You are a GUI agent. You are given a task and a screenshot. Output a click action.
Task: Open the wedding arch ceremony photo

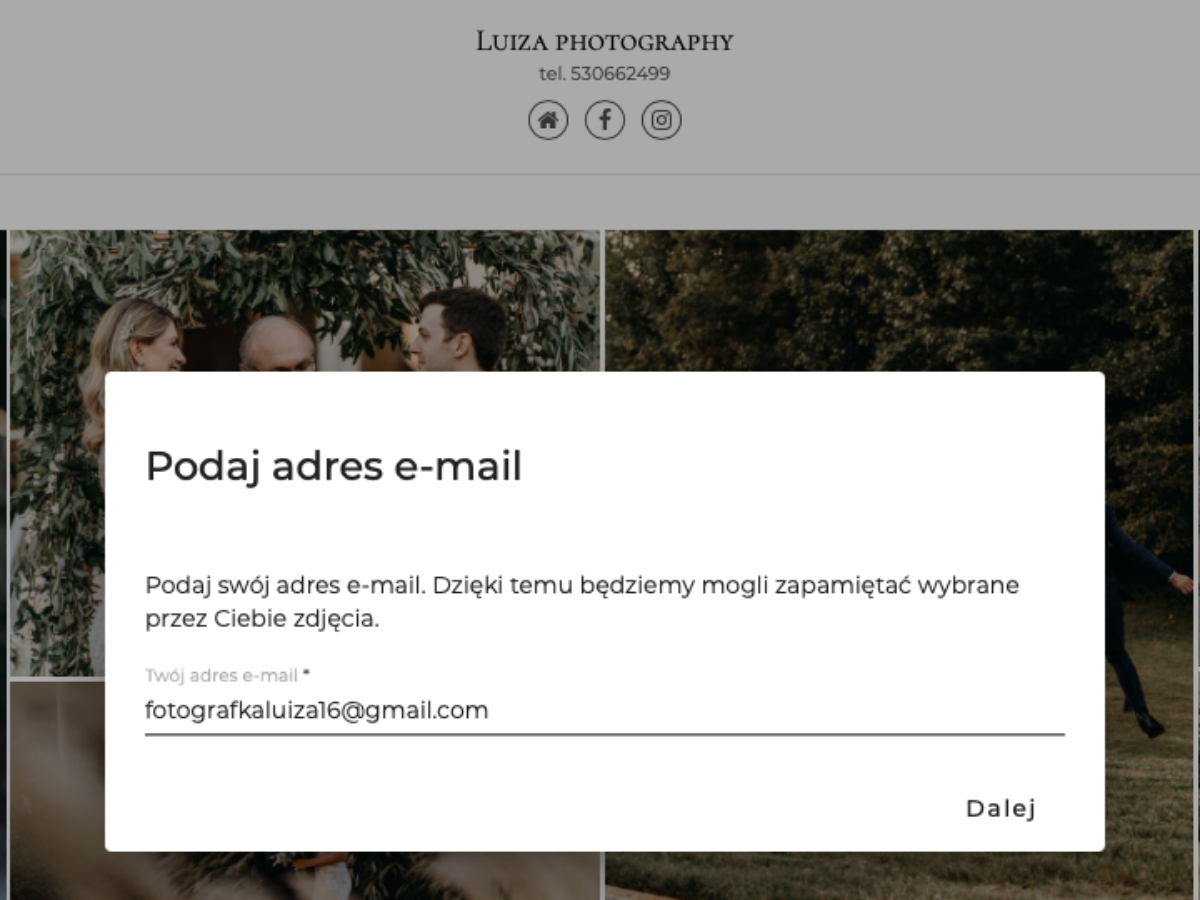(305, 300)
